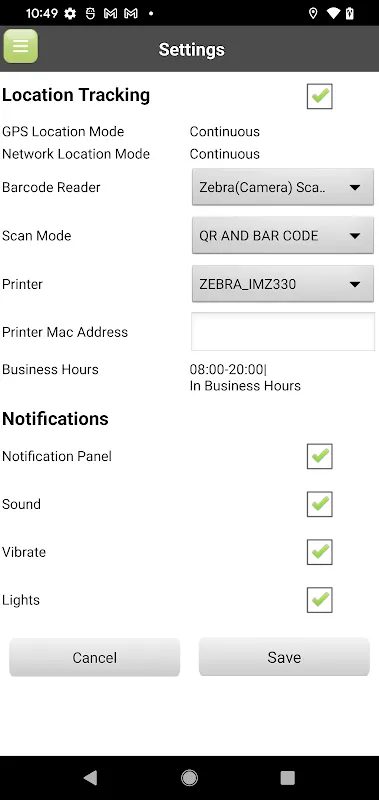
Task: Tap the recent apps square button
Action: click(288, 777)
